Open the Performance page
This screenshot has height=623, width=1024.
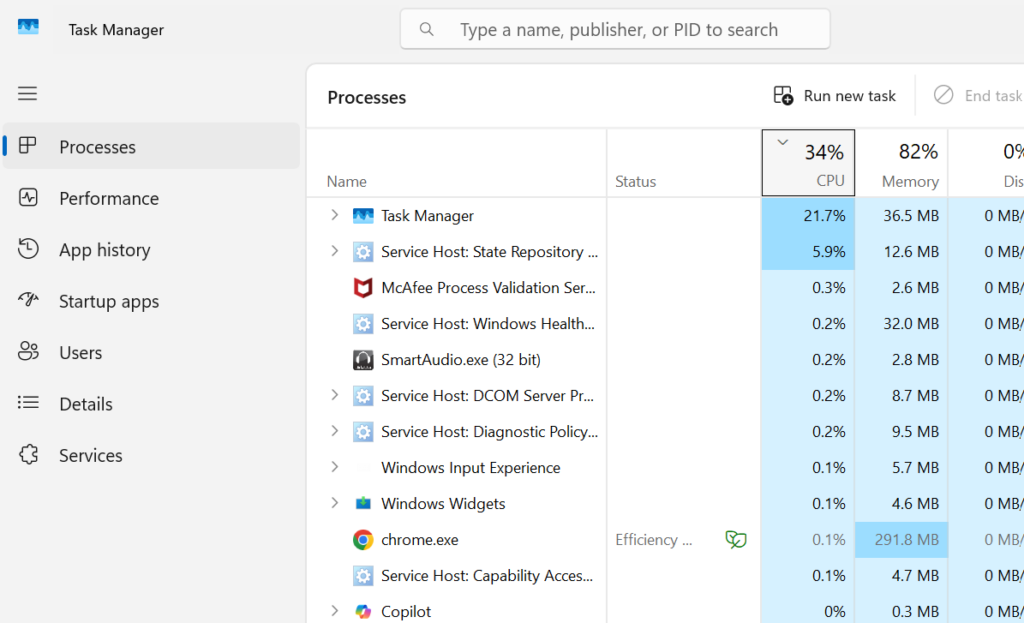pos(152,198)
